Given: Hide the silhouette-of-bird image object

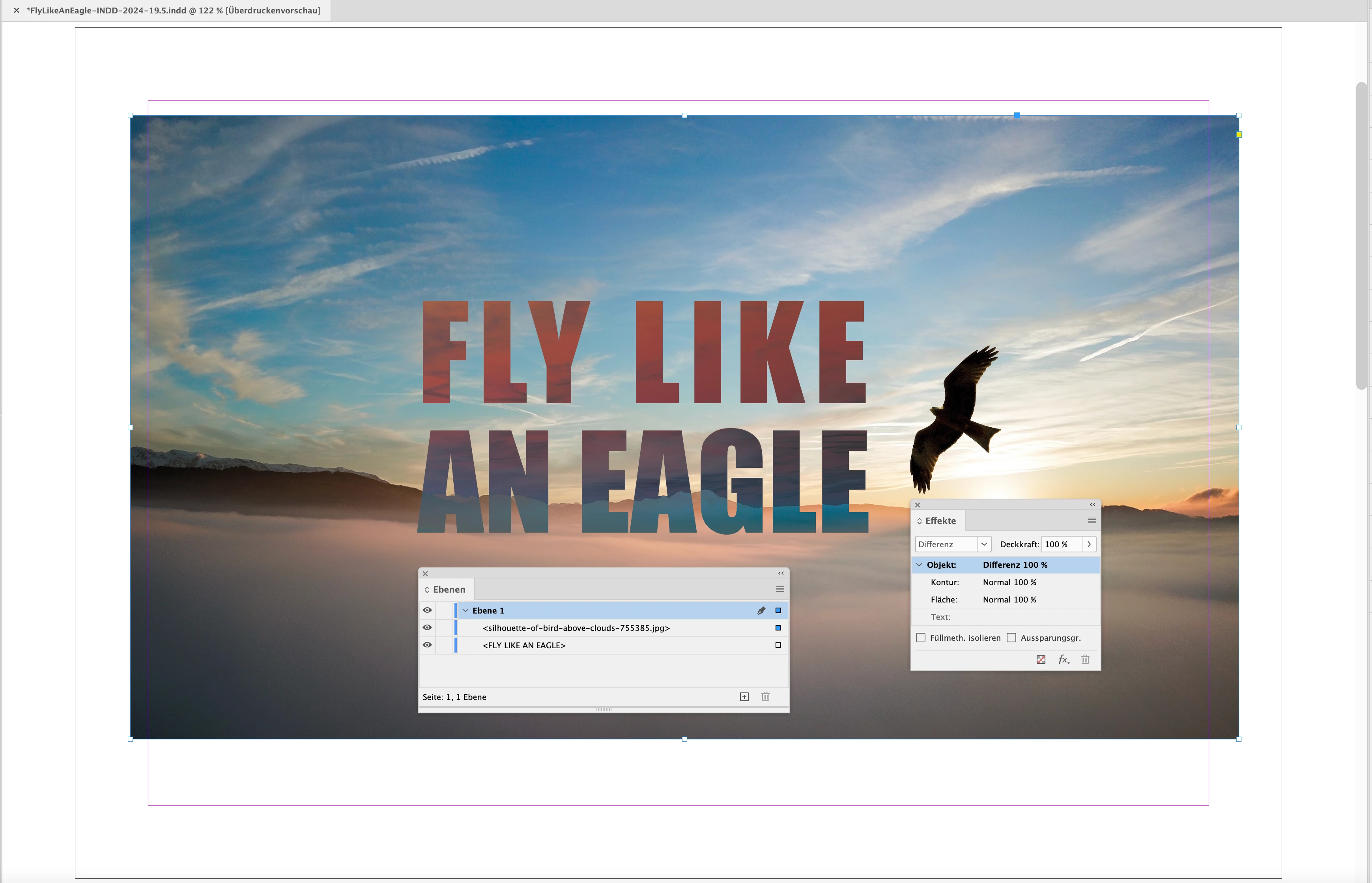Looking at the screenshot, I should tap(427, 628).
